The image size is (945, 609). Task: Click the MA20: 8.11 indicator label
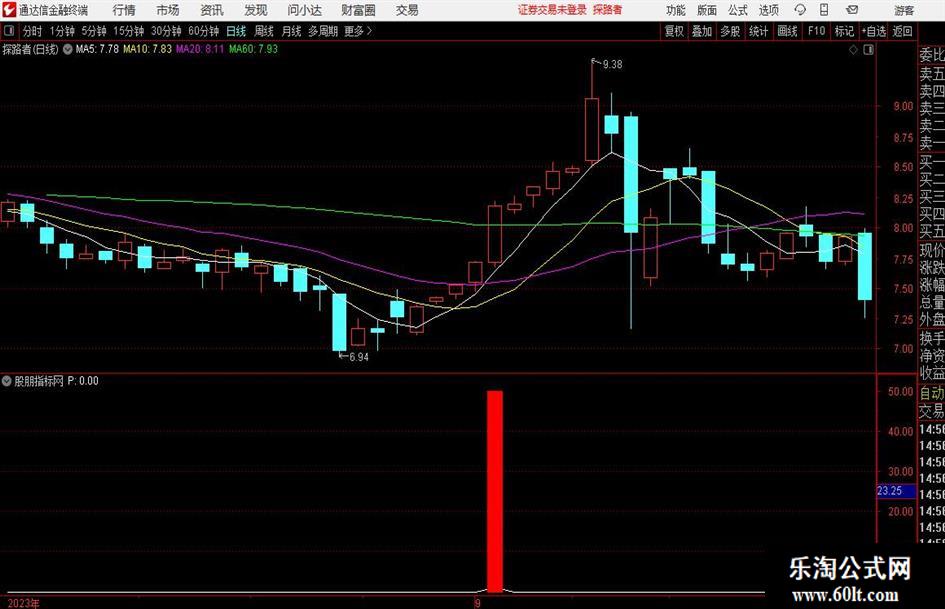(200, 49)
